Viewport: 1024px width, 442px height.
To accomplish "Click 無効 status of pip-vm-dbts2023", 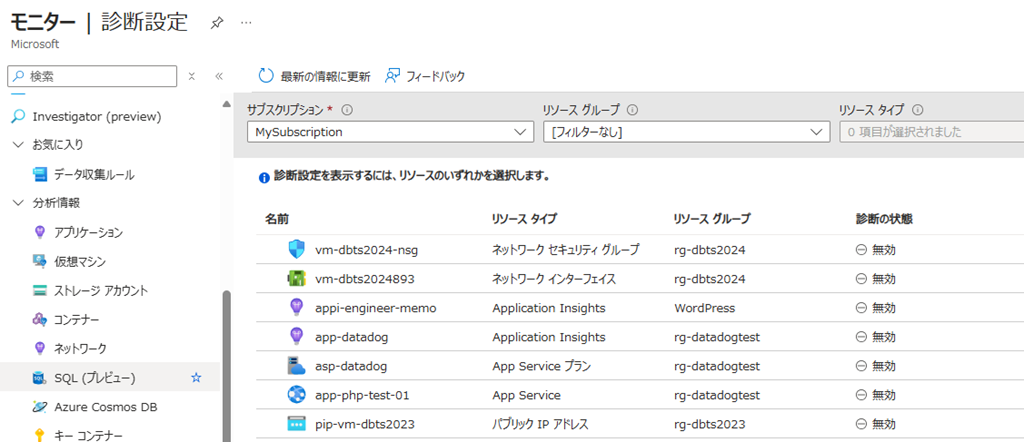I will [875, 424].
